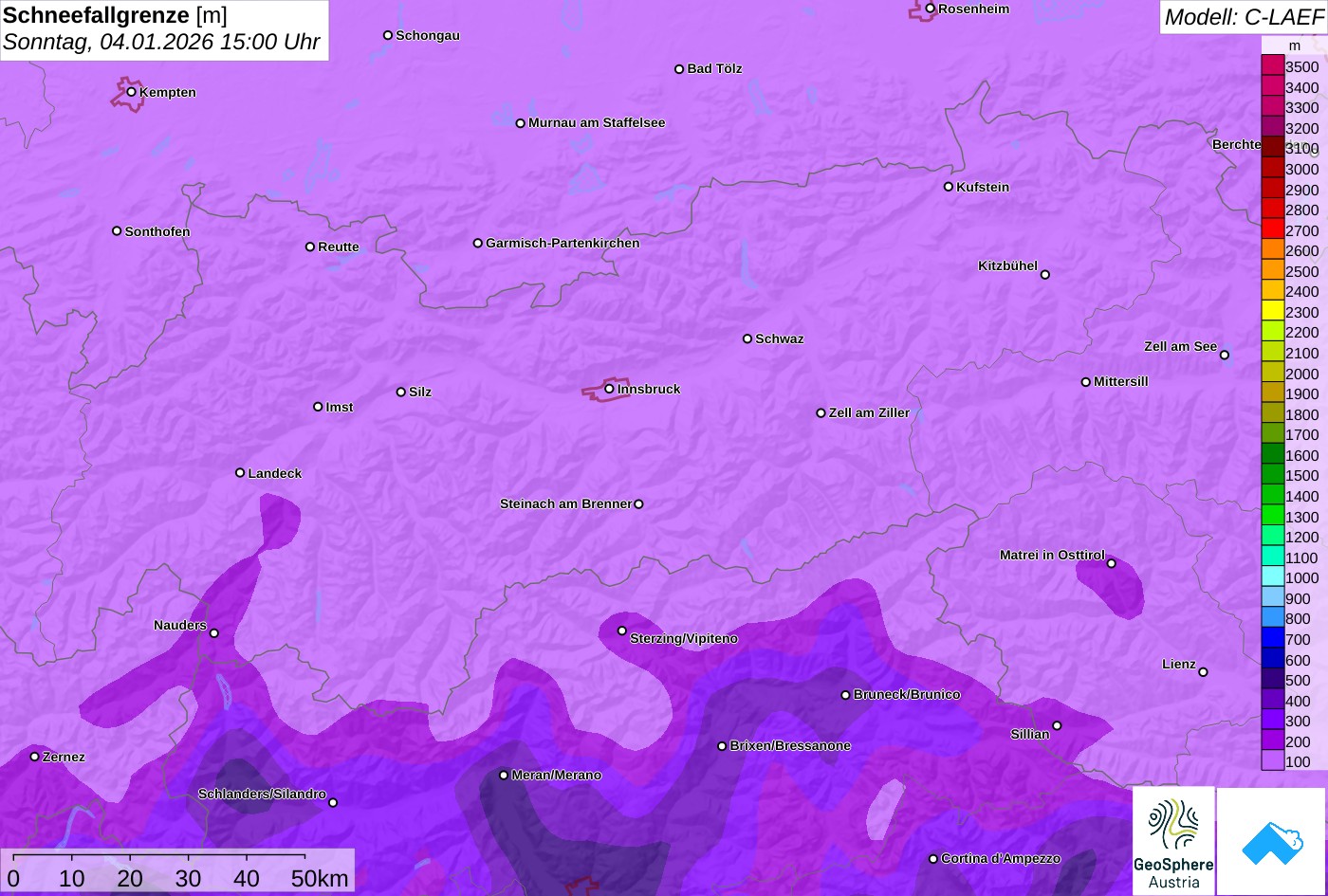This screenshot has width=1328, height=896.
Task: Click the Sillian map marker
Action: click(1057, 726)
